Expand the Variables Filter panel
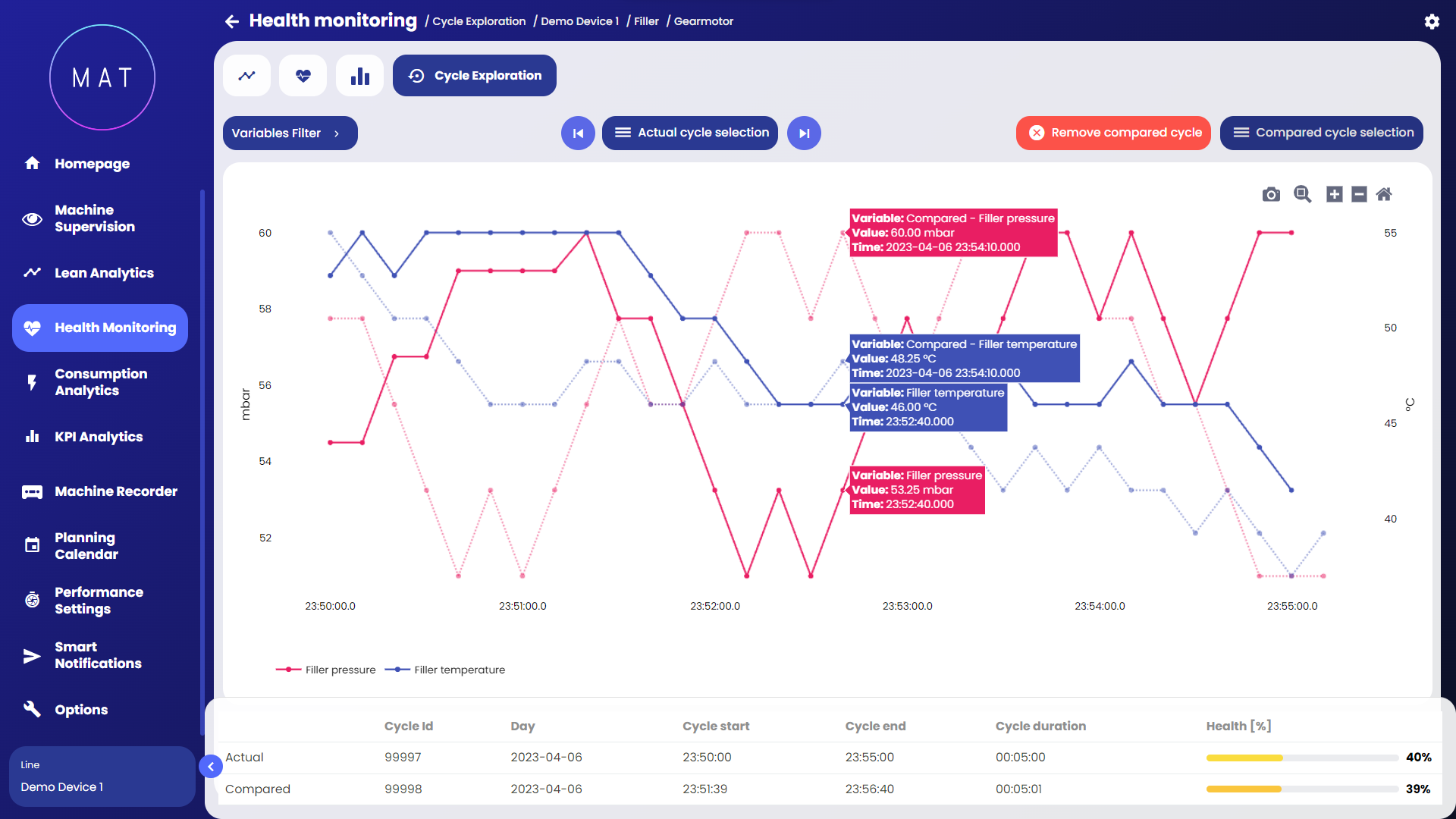This screenshot has width=1456, height=819. coord(290,133)
